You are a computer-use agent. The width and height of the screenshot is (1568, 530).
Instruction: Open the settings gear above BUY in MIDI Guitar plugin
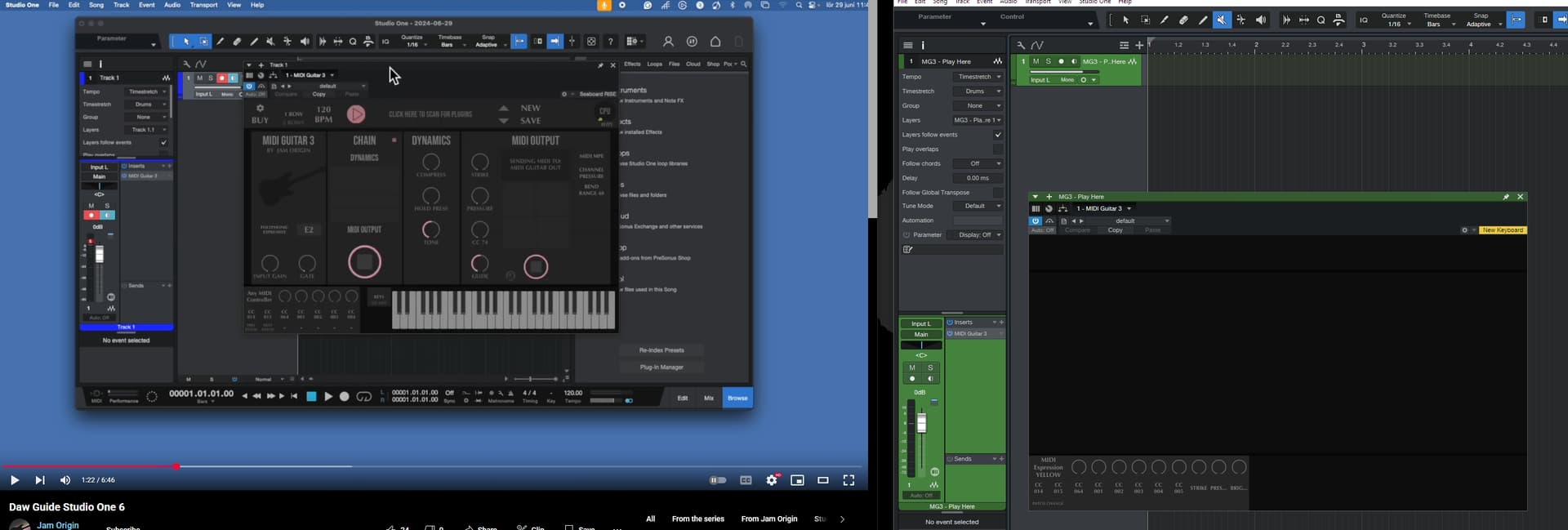click(260, 108)
